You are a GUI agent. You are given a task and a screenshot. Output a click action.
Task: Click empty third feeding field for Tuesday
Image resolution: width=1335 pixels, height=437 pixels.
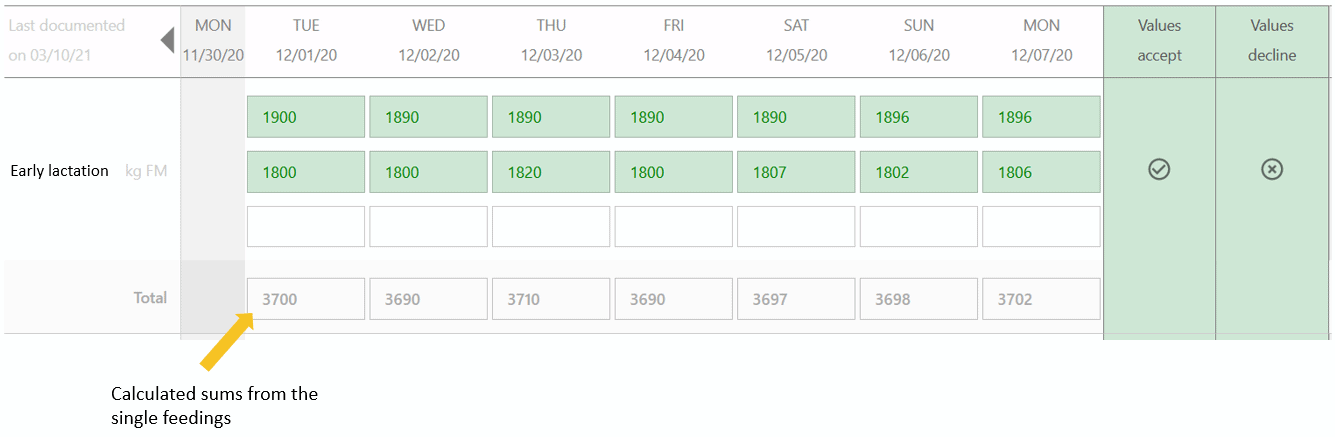(x=306, y=227)
